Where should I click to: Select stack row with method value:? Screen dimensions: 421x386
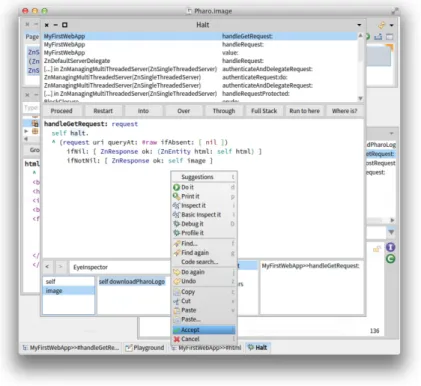(200, 53)
